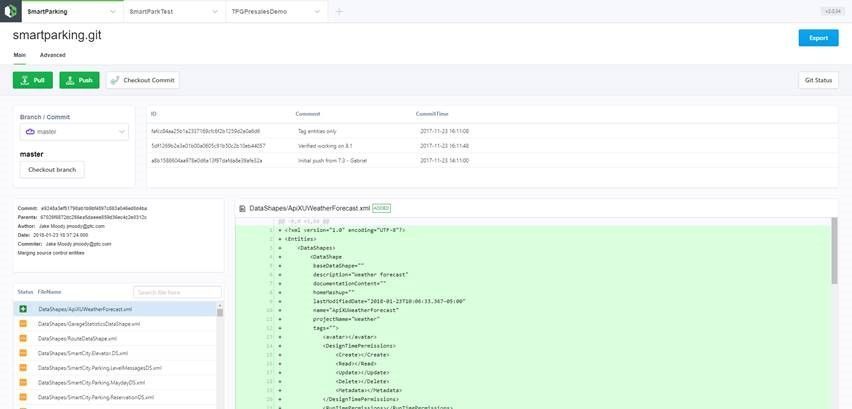Viewport: 852px width, 409px height.
Task: Select the 'Verified working on 8.1' commit
Action: pos(492,146)
